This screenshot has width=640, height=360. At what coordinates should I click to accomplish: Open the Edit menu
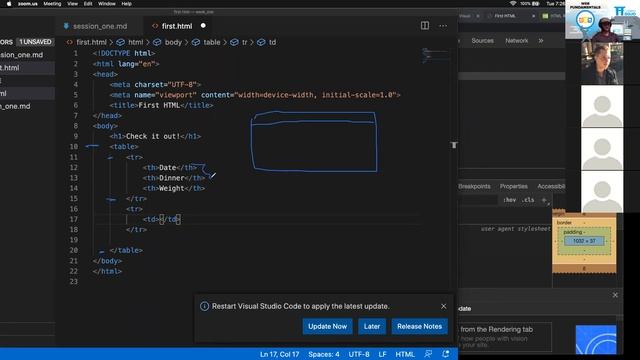(x=88, y=4)
